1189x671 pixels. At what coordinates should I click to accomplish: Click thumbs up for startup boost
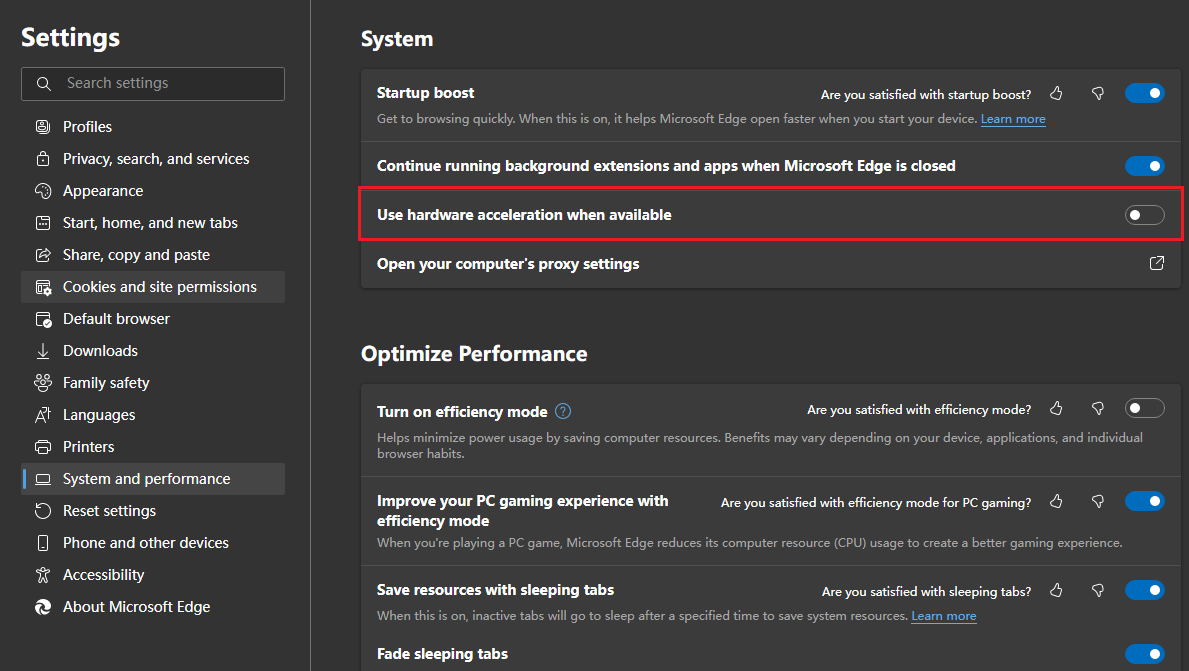tap(1057, 94)
